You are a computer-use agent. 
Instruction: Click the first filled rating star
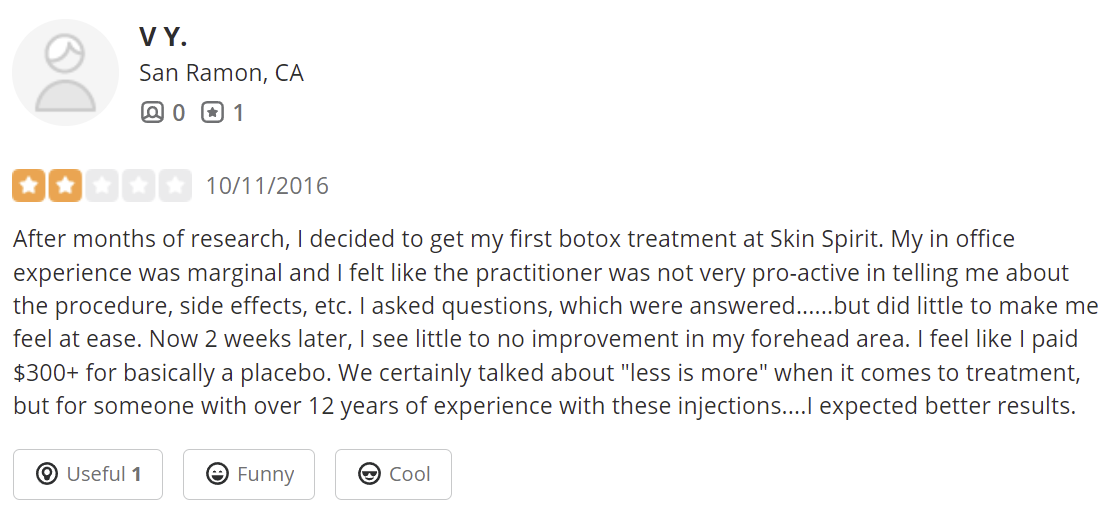29,186
